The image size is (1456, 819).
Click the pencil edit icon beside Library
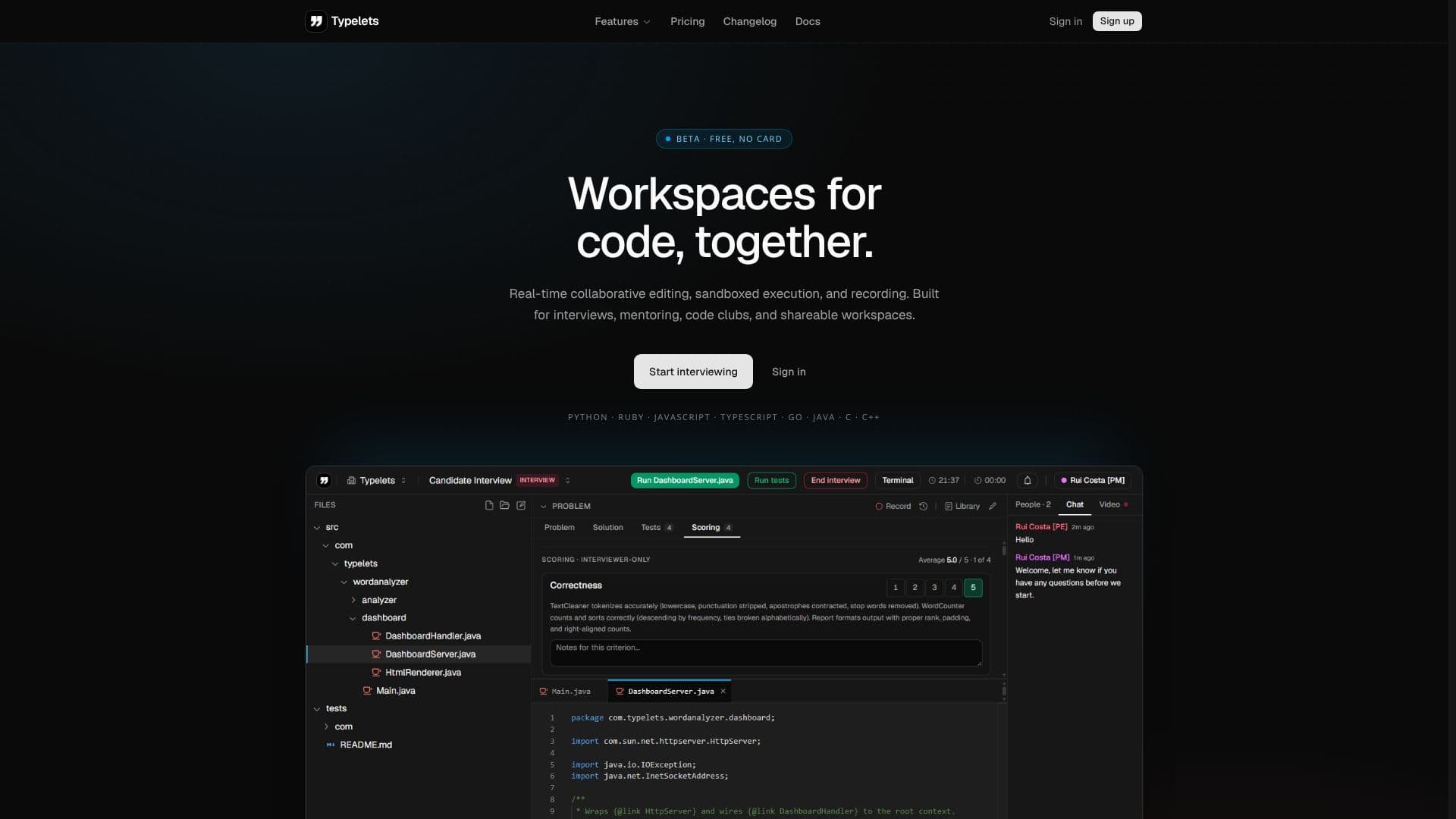pyautogui.click(x=993, y=506)
